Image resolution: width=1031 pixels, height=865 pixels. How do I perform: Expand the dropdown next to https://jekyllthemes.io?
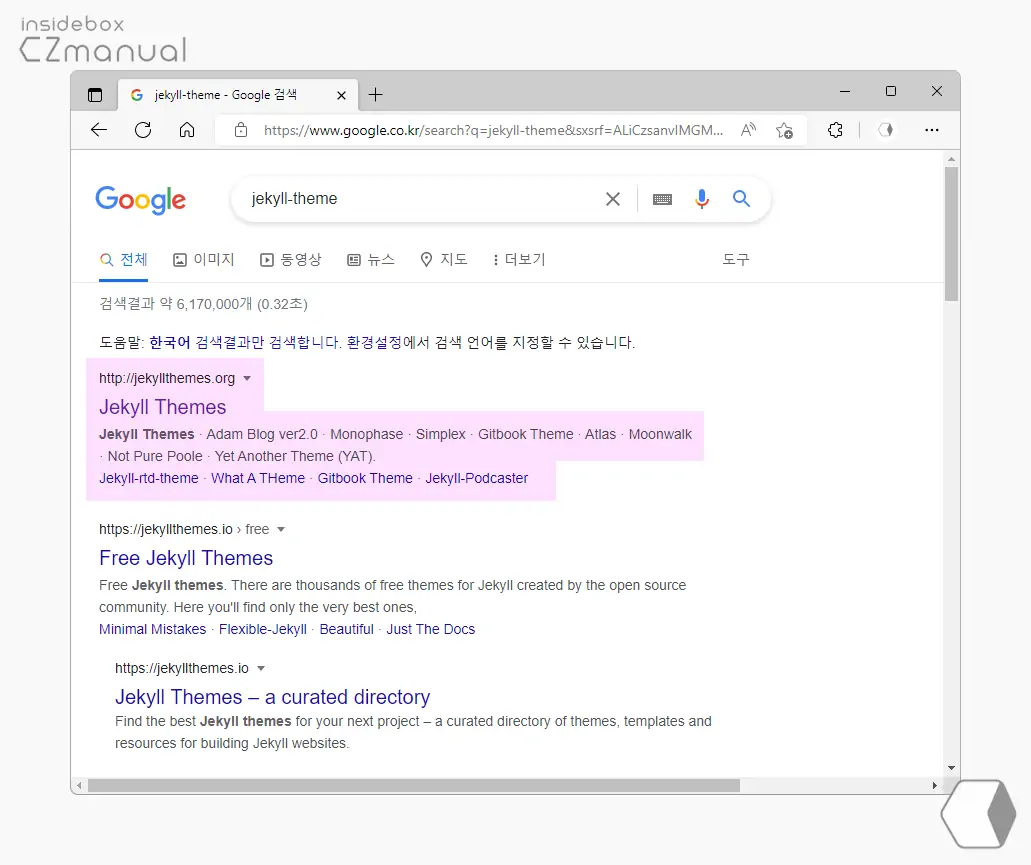click(x=260, y=668)
